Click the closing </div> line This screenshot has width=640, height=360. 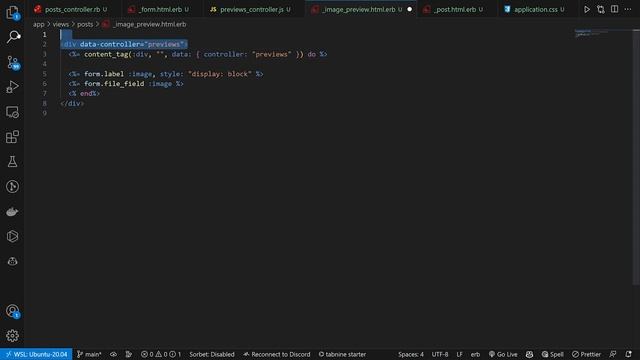coord(72,104)
